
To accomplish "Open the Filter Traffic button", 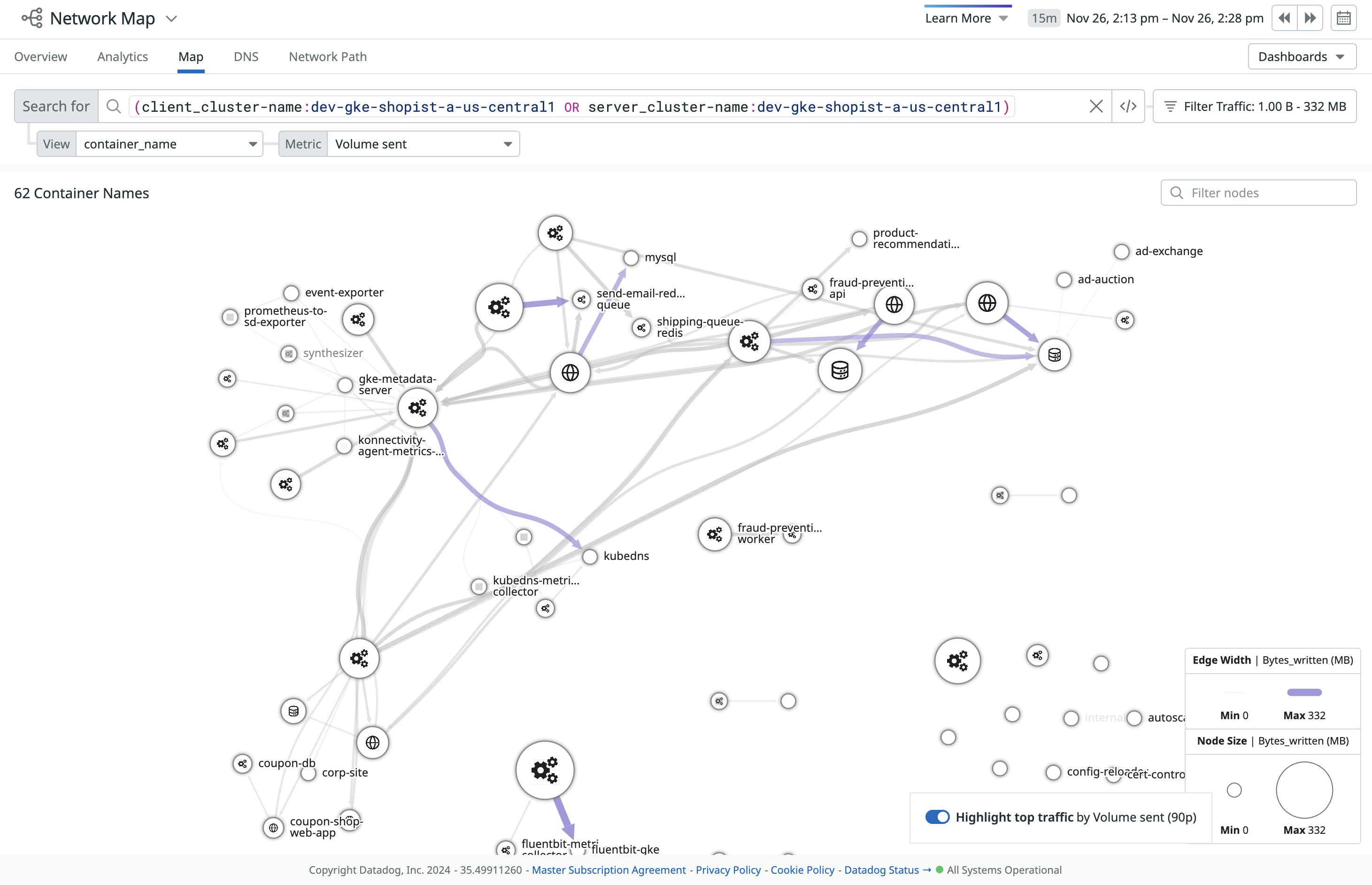I will click(1254, 106).
